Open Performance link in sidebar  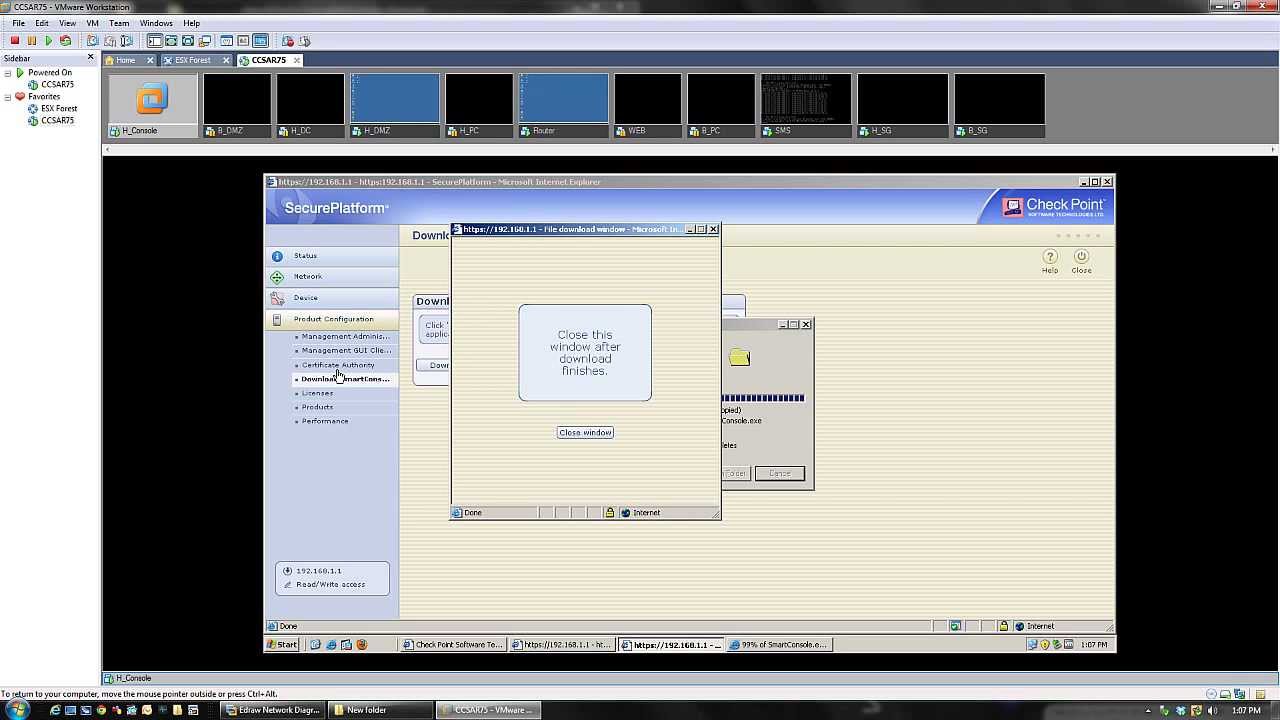point(325,421)
